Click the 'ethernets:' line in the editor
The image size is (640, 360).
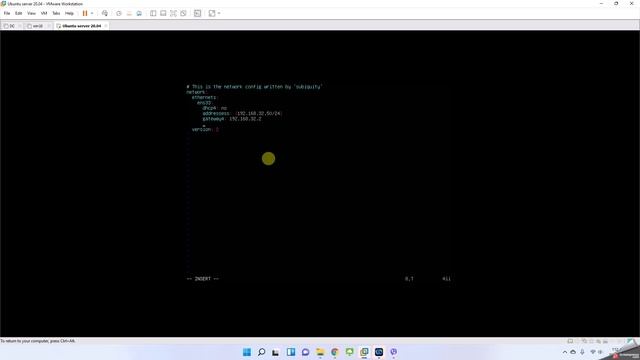[x=204, y=98]
